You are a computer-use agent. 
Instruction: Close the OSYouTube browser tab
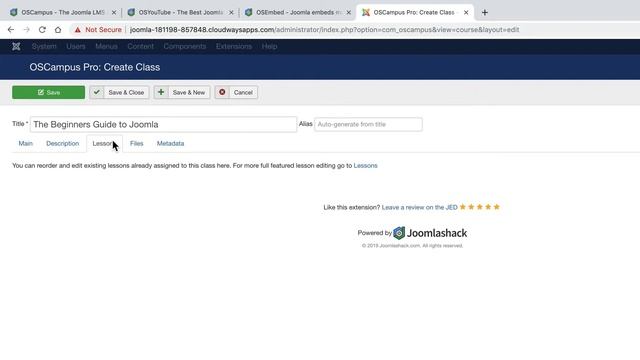click(x=231, y=13)
